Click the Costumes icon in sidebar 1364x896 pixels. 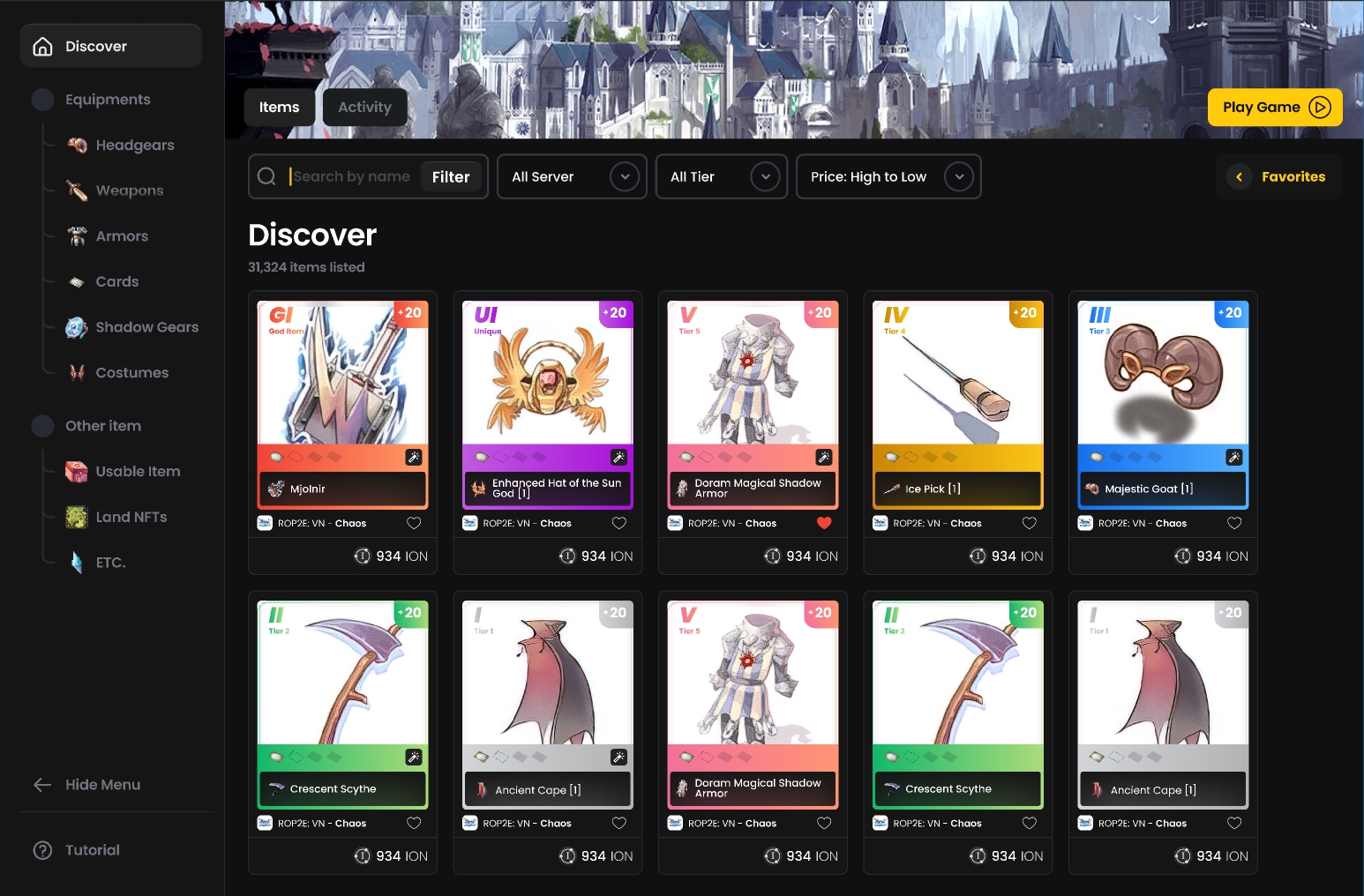(x=78, y=373)
